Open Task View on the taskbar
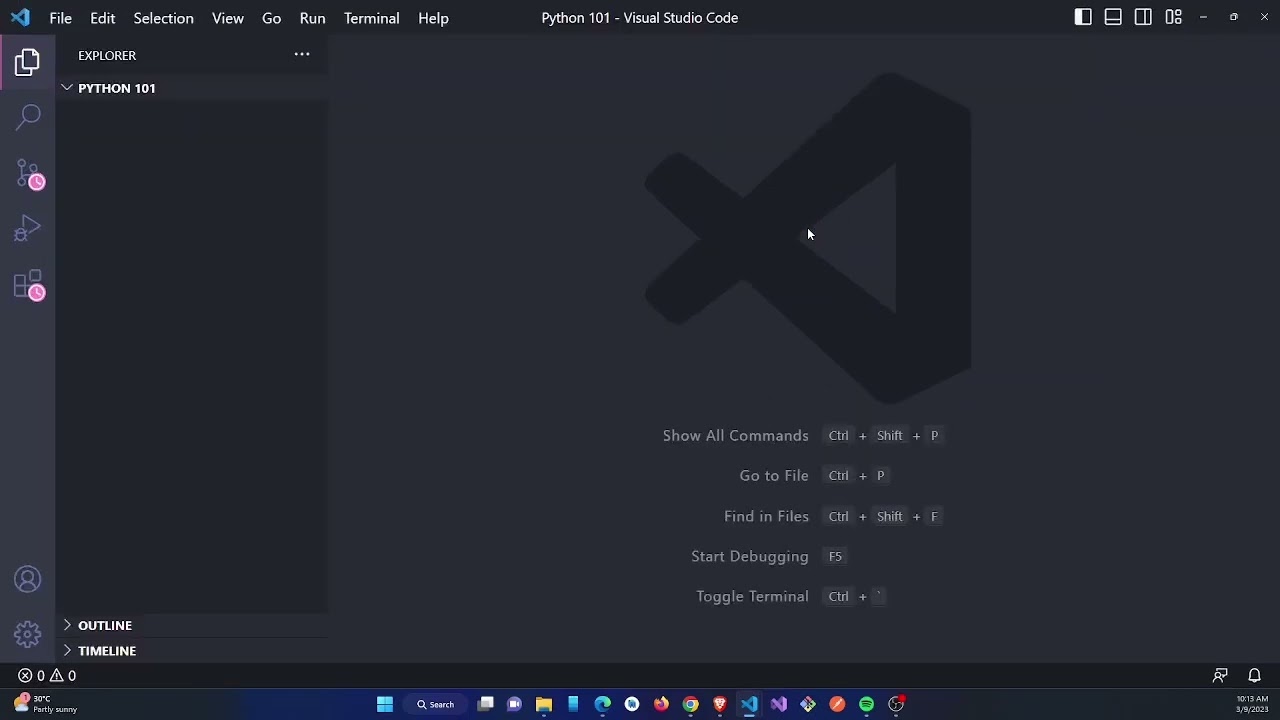This screenshot has height=720, width=1280. tap(485, 704)
